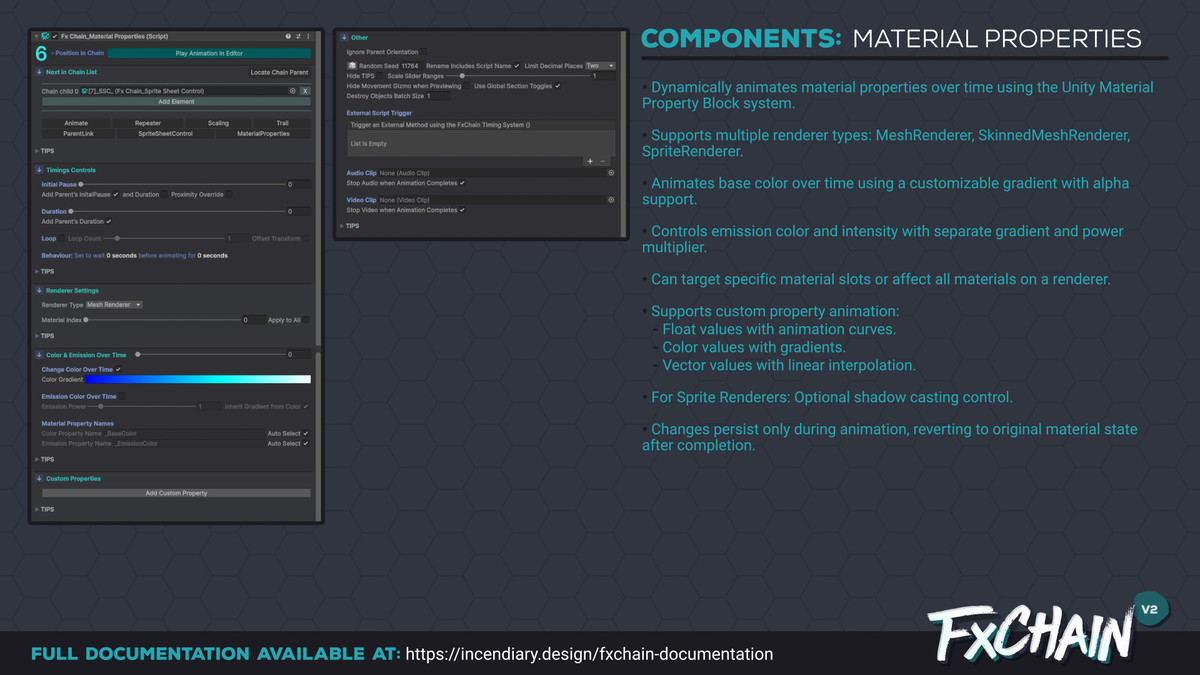Select the SpriteSheetControl component button

(165, 133)
